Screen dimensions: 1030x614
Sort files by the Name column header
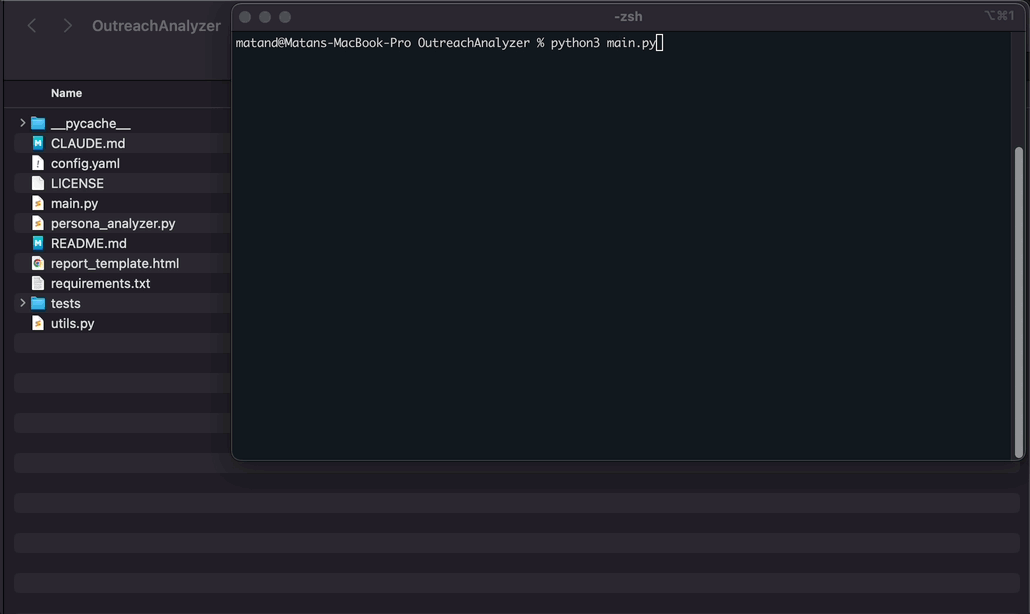pyautogui.click(x=66, y=93)
